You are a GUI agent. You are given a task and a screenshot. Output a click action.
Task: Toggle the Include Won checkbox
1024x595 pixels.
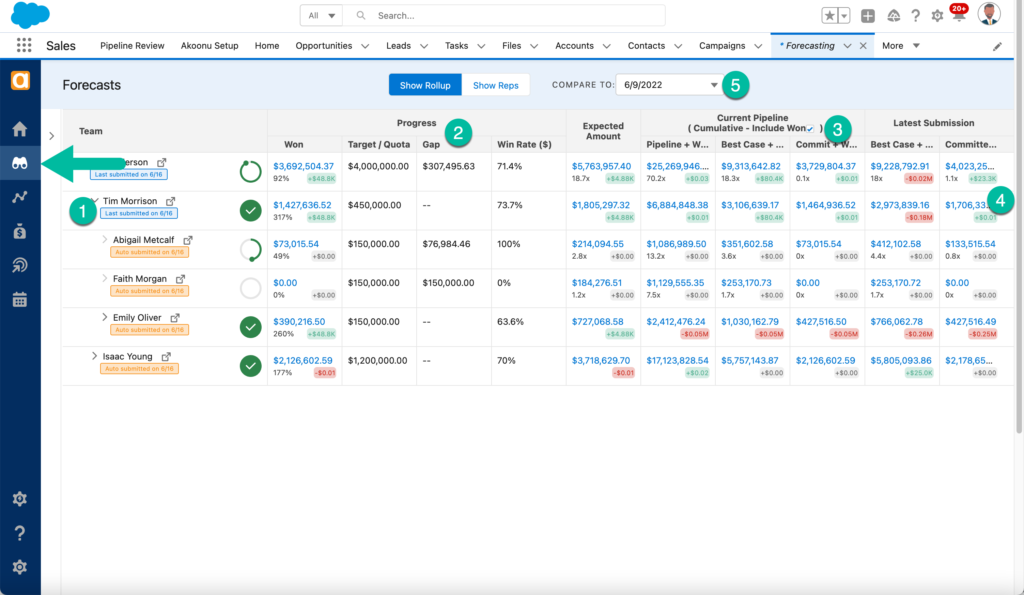pyautogui.click(x=811, y=129)
